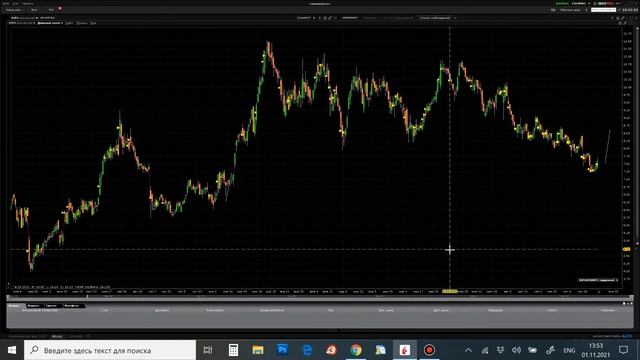
Task: Open the notepad-style app icon right of Chrome
Action: coord(380,350)
